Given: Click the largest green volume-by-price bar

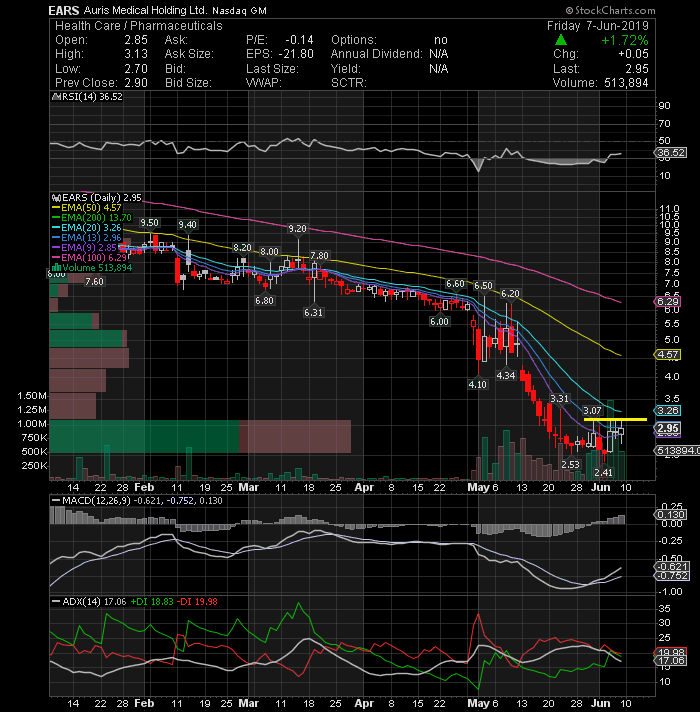Looking at the screenshot, I should pos(144,436).
